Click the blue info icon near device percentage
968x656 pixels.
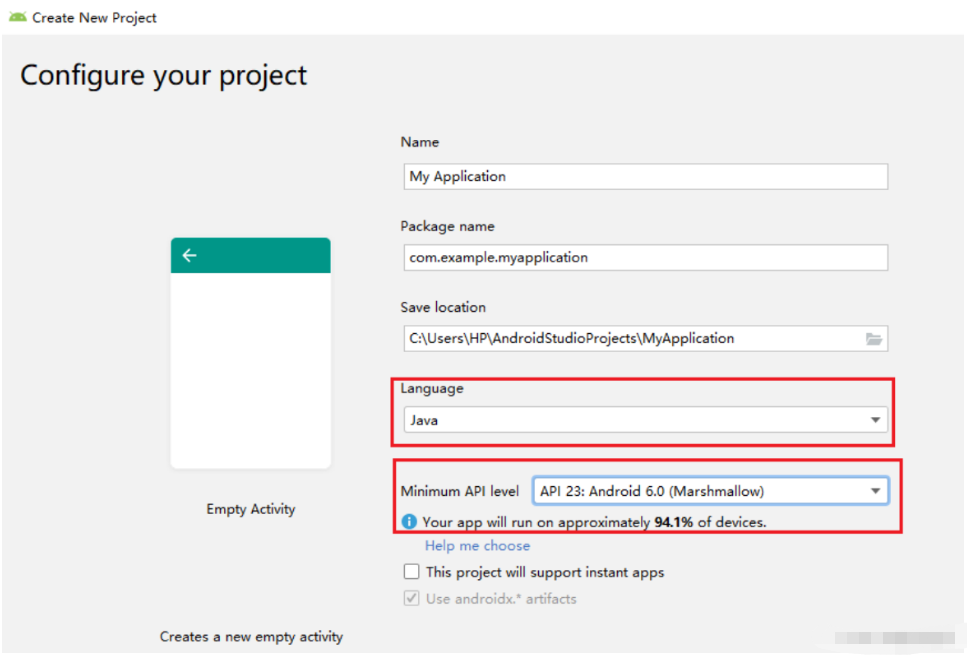tap(409, 522)
